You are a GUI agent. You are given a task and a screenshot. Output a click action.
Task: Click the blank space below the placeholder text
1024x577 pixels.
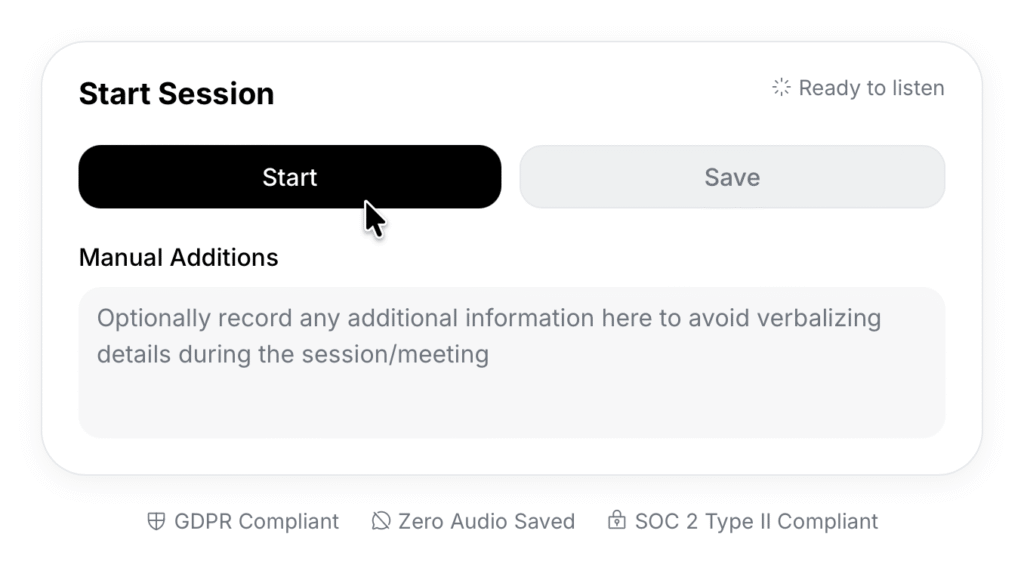click(x=511, y=405)
